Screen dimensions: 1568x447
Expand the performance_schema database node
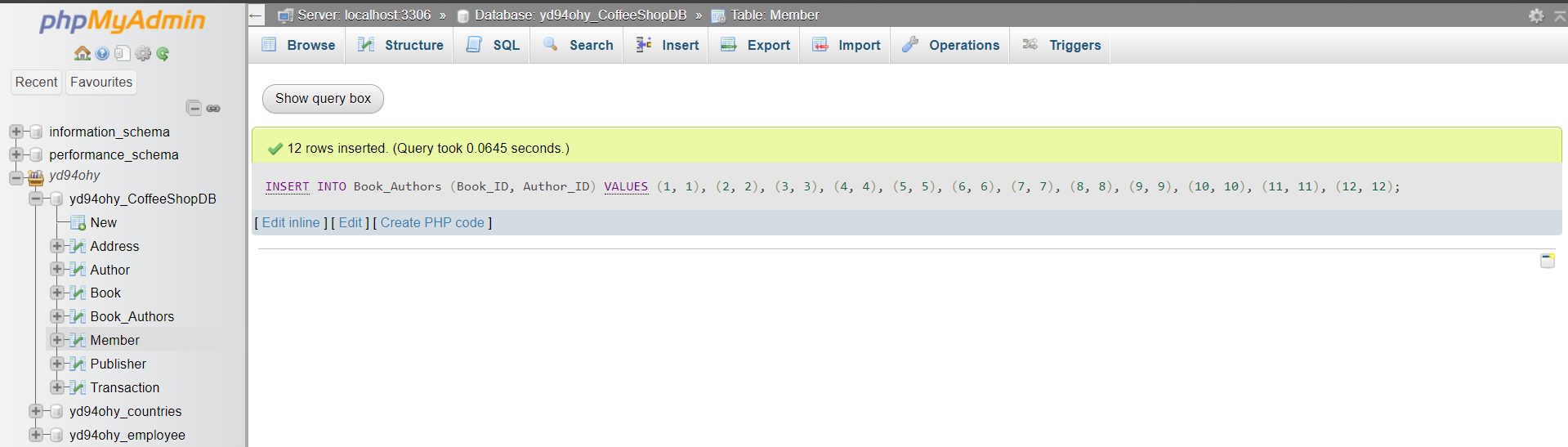point(16,154)
